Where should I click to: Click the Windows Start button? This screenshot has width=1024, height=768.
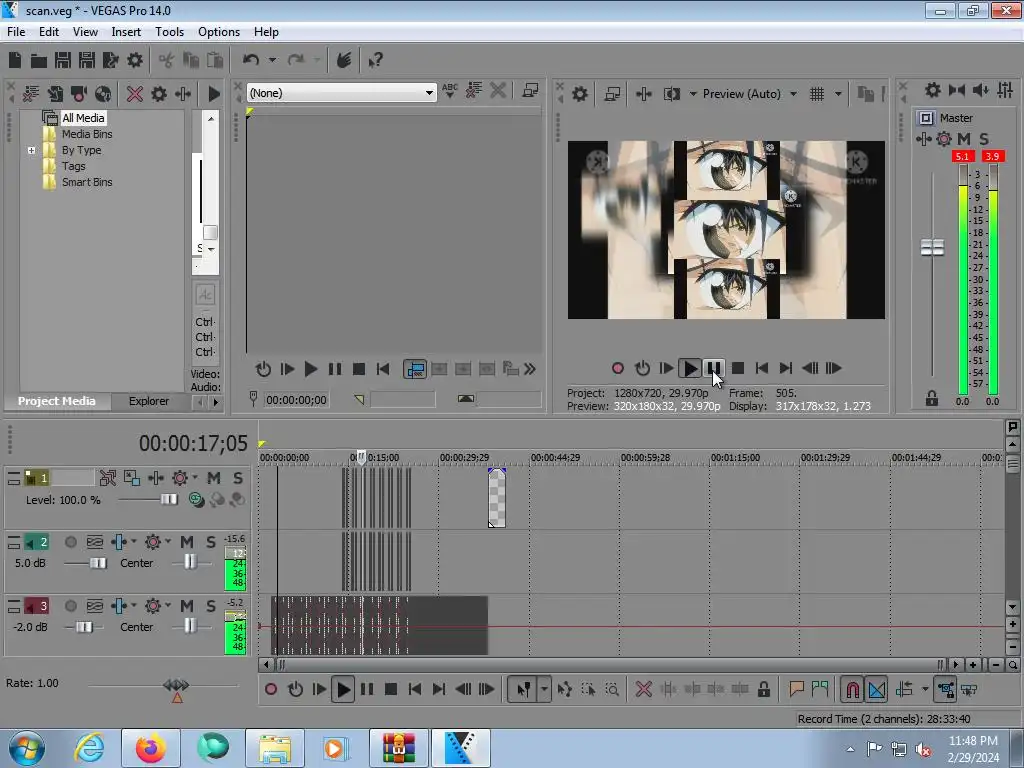pos(25,748)
